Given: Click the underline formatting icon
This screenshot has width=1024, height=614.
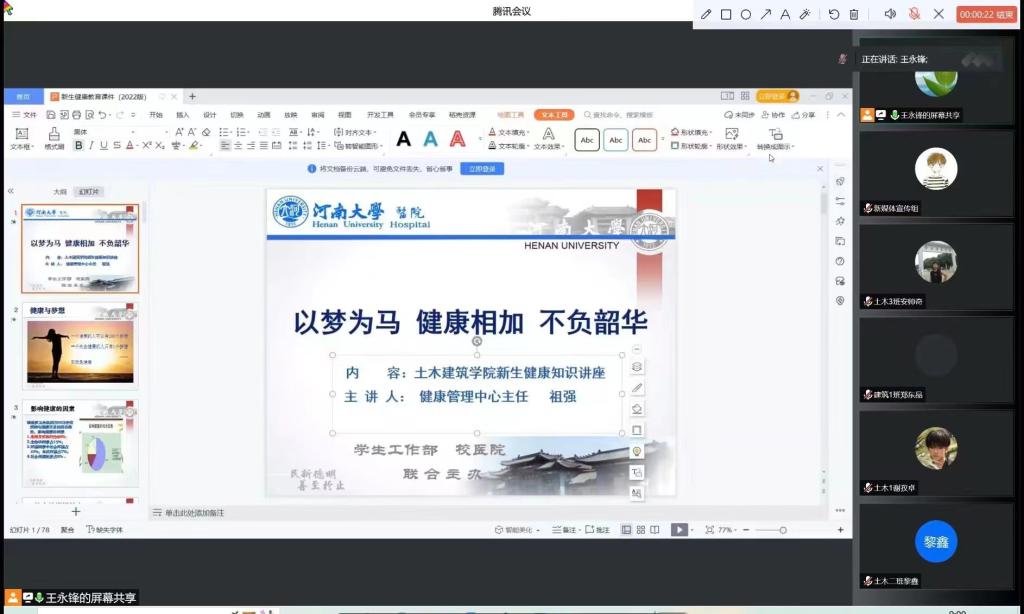Looking at the screenshot, I should pyautogui.click(x=104, y=146).
